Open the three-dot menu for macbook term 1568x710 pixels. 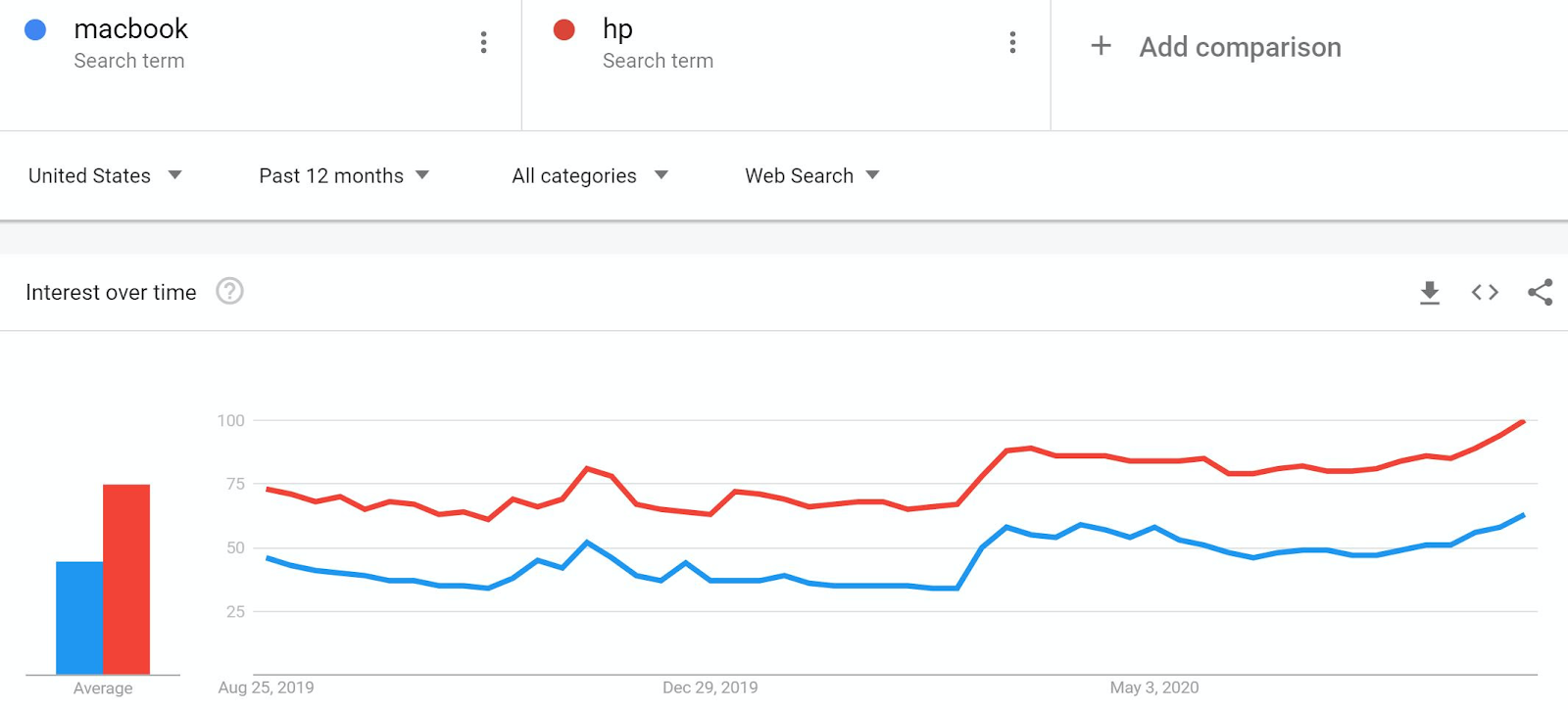tap(483, 42)
